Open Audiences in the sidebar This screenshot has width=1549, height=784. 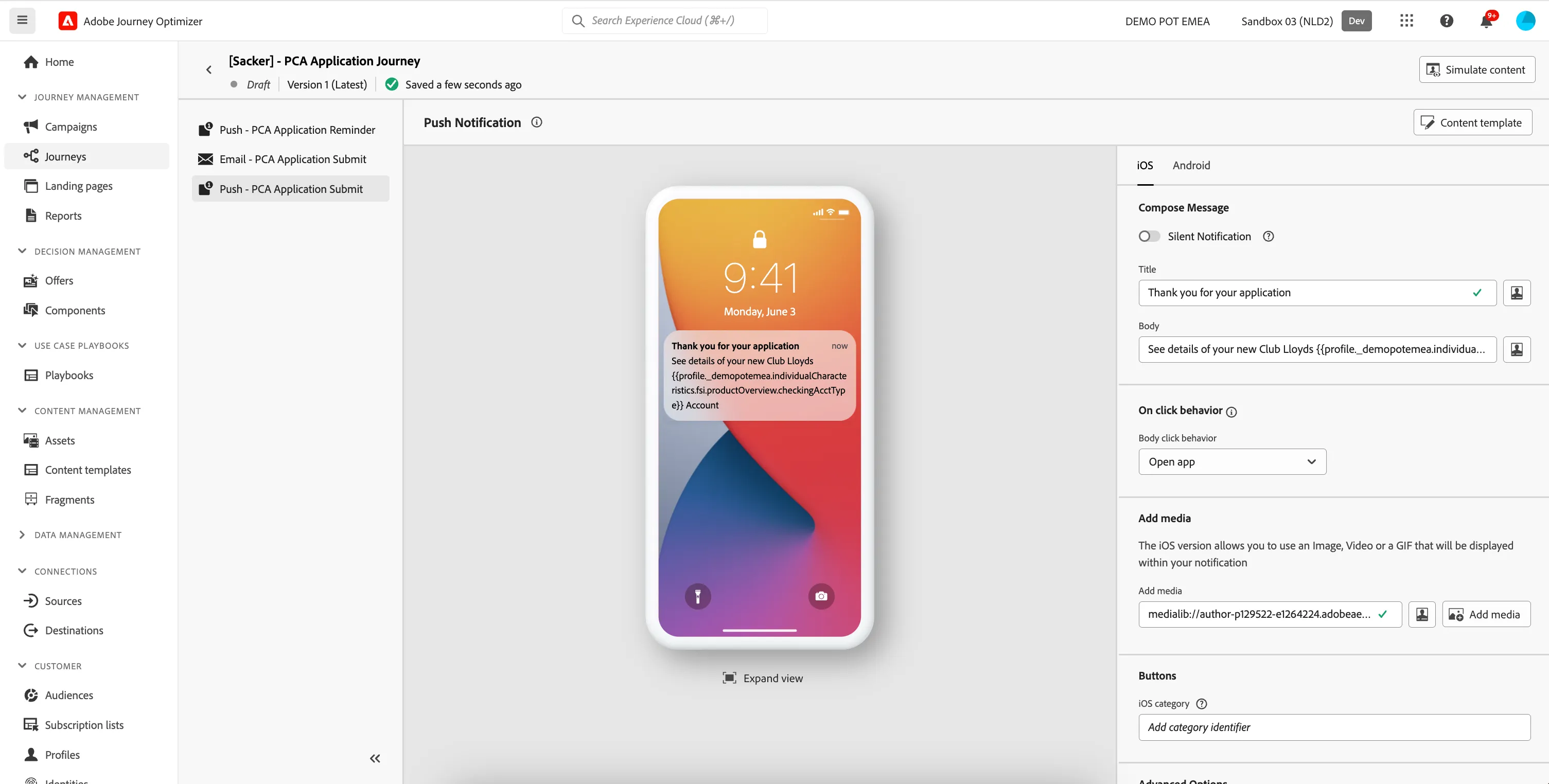pyautogui.click(x=69, y=695)
